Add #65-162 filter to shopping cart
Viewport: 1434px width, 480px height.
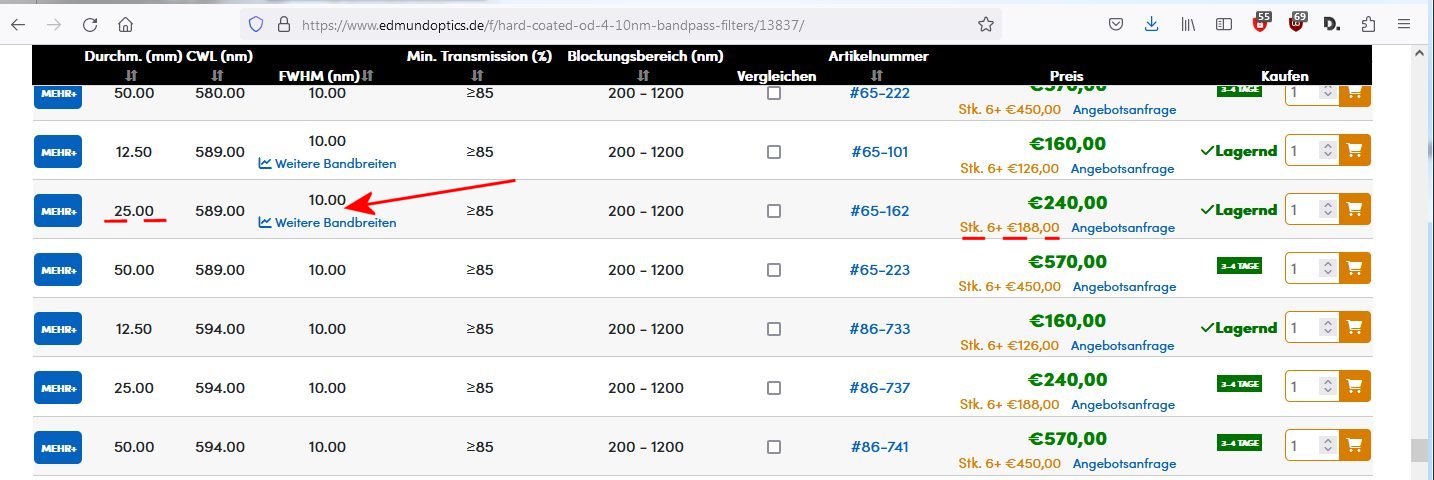pyautogui.click(x=1355, y=210)
